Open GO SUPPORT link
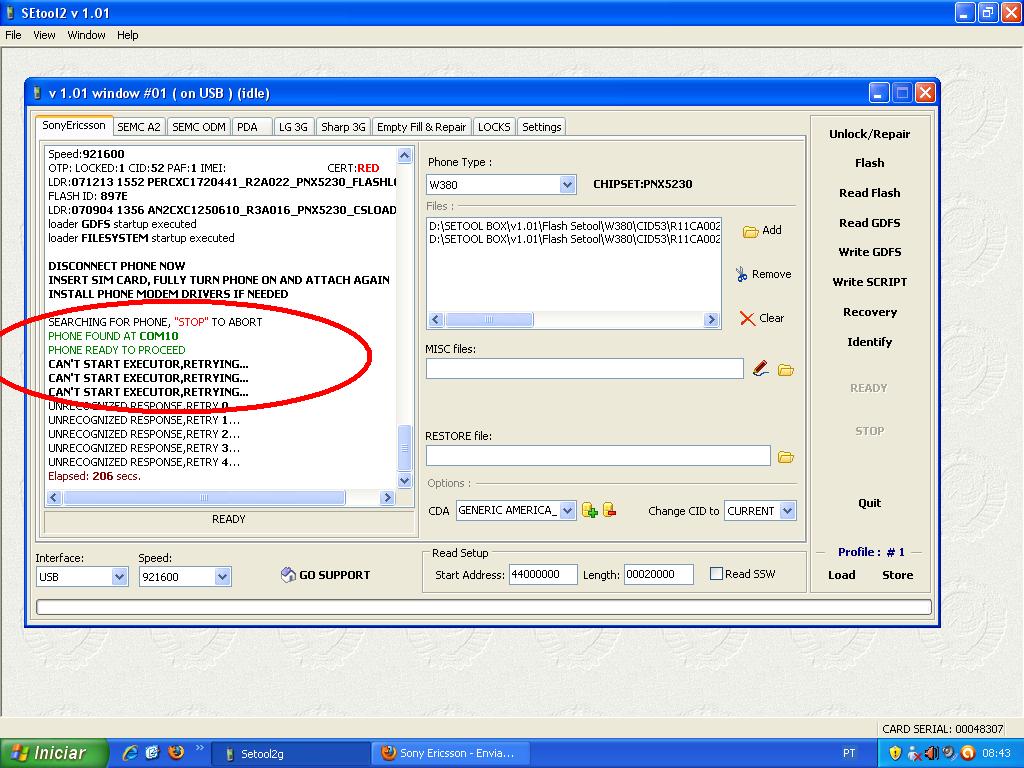 coord(325,575)
